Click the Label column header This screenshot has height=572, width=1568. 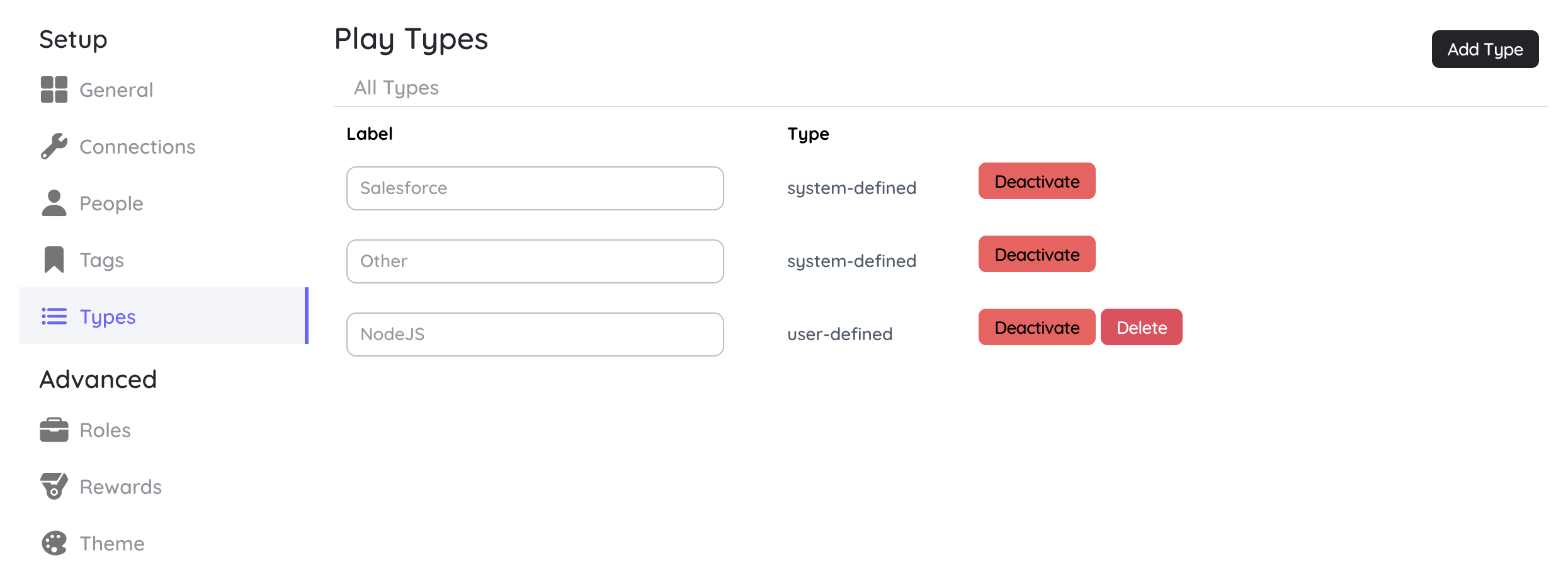370,134
